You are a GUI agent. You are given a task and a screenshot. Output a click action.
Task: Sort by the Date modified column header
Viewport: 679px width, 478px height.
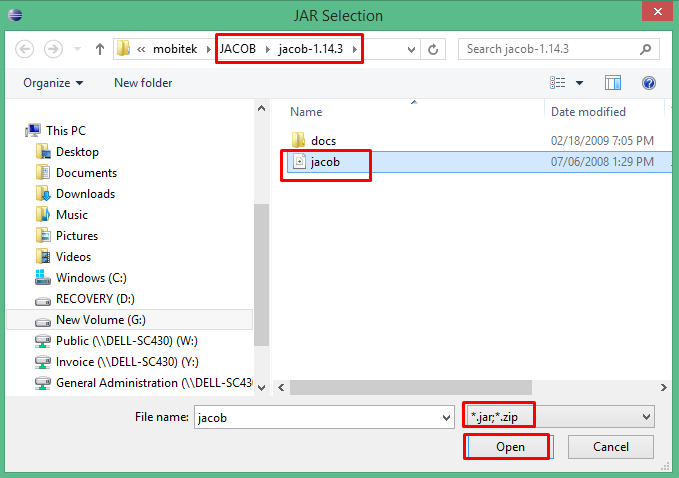coord(588,112)
